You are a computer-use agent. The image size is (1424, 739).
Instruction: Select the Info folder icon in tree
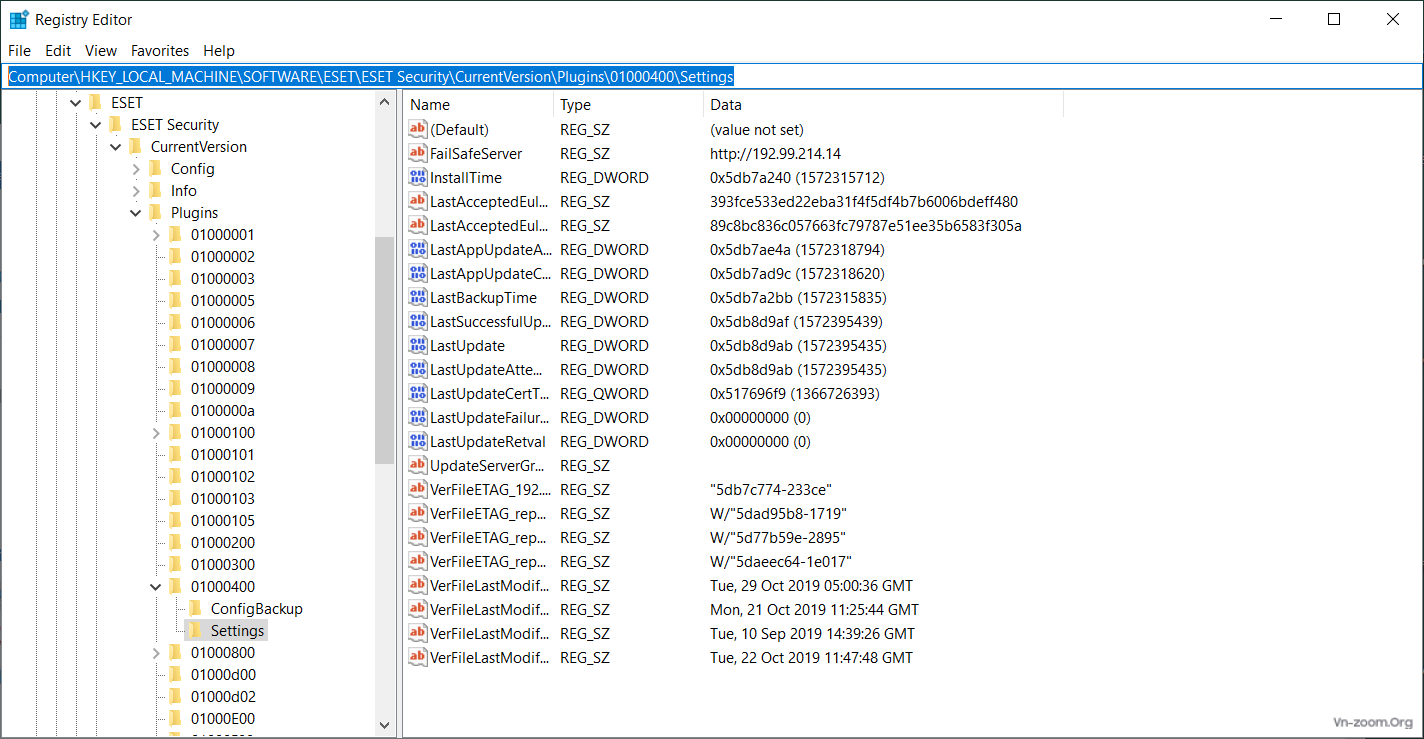155,191
